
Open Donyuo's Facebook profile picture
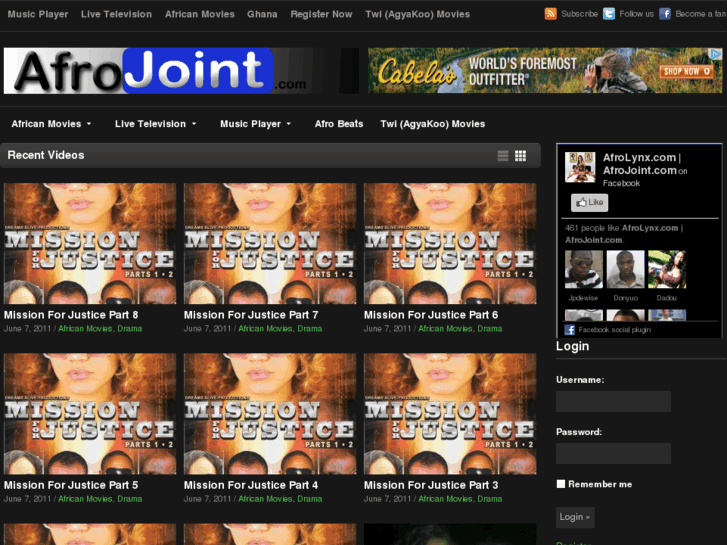[x=625, y=269]
